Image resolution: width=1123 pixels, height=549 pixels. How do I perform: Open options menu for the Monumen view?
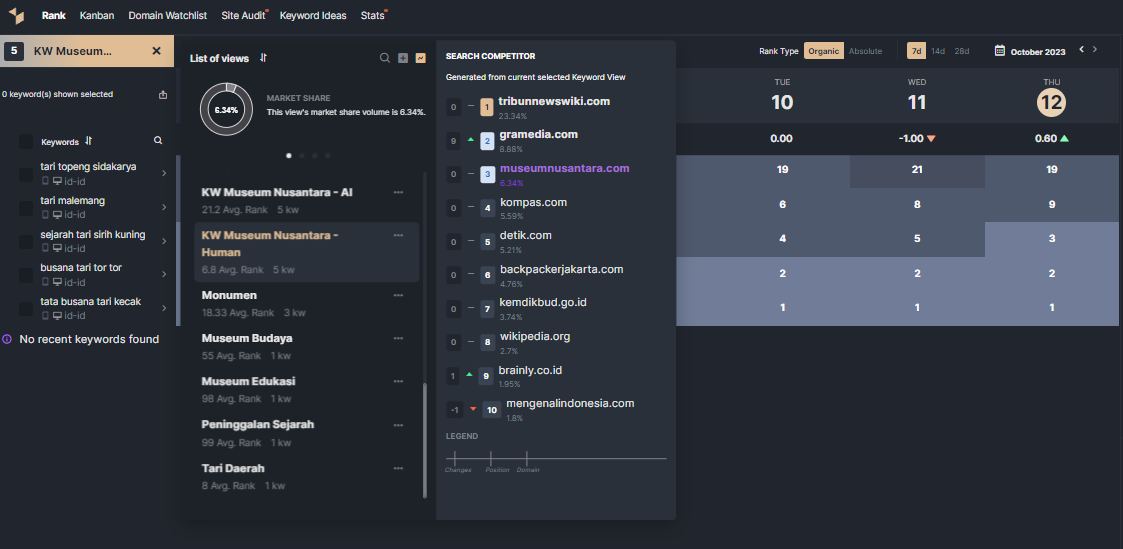[398, 296]
